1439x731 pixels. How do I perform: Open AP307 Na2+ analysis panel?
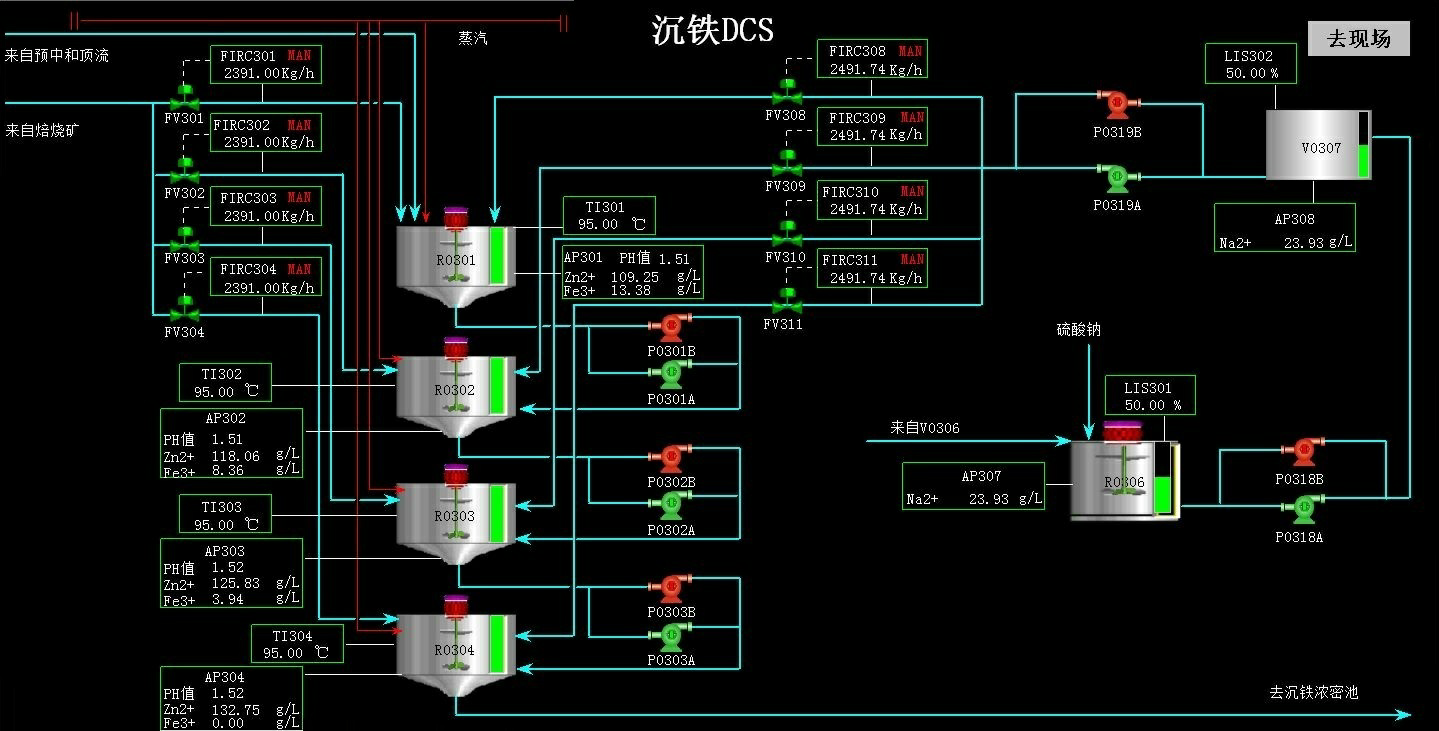point(974,487)
